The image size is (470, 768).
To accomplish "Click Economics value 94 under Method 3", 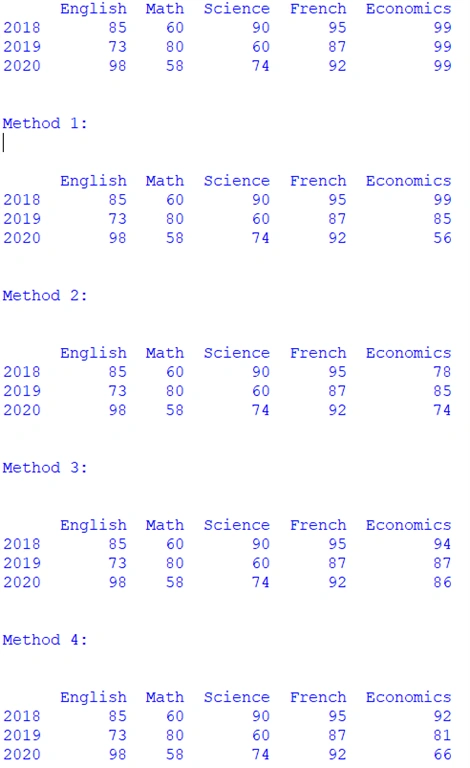I will (x=442, y=544).
